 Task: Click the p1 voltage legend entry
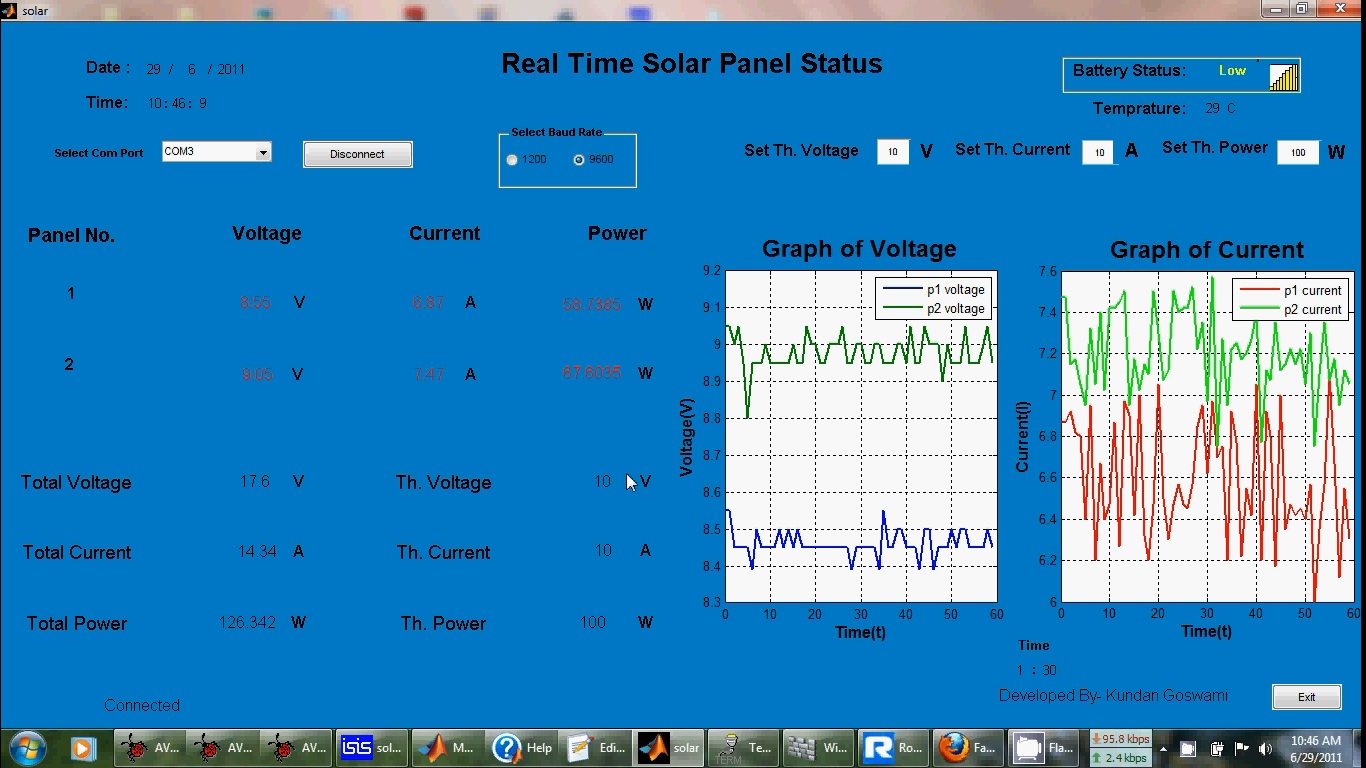point(933,290)
